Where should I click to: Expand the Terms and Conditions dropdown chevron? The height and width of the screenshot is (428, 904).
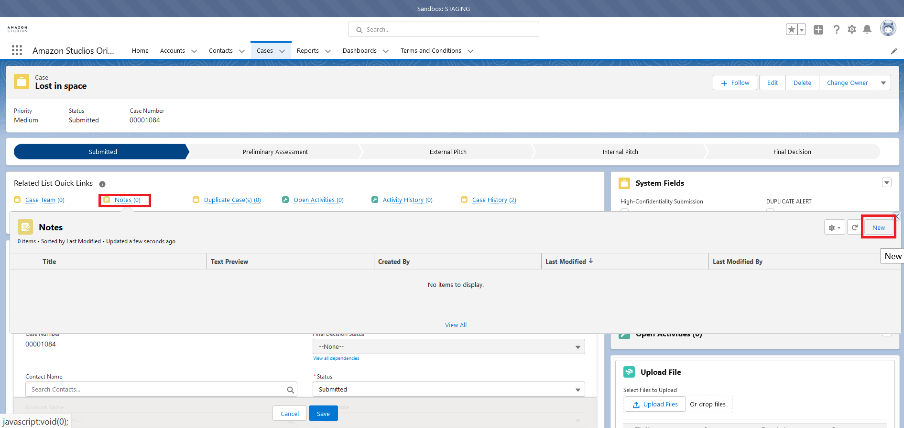click(470, 51)
